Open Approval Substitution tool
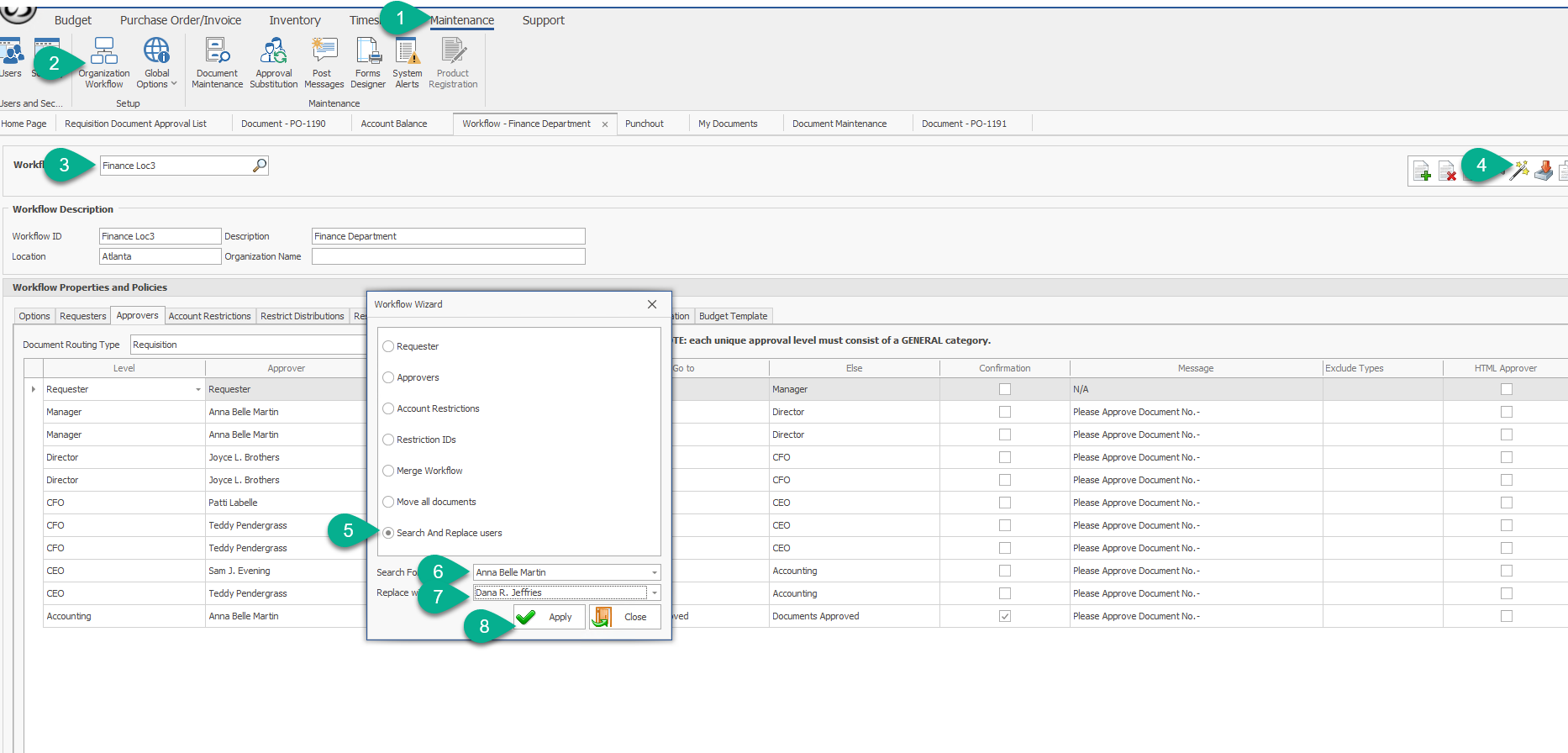Image resolution: width=1568 pixels, height=753 pixels. pos(274,62)
